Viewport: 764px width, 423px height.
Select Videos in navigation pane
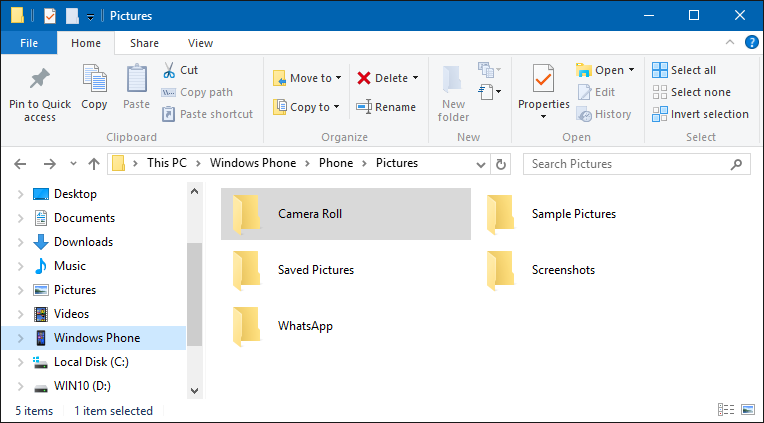pyautogui.click(x=71, y=314)
